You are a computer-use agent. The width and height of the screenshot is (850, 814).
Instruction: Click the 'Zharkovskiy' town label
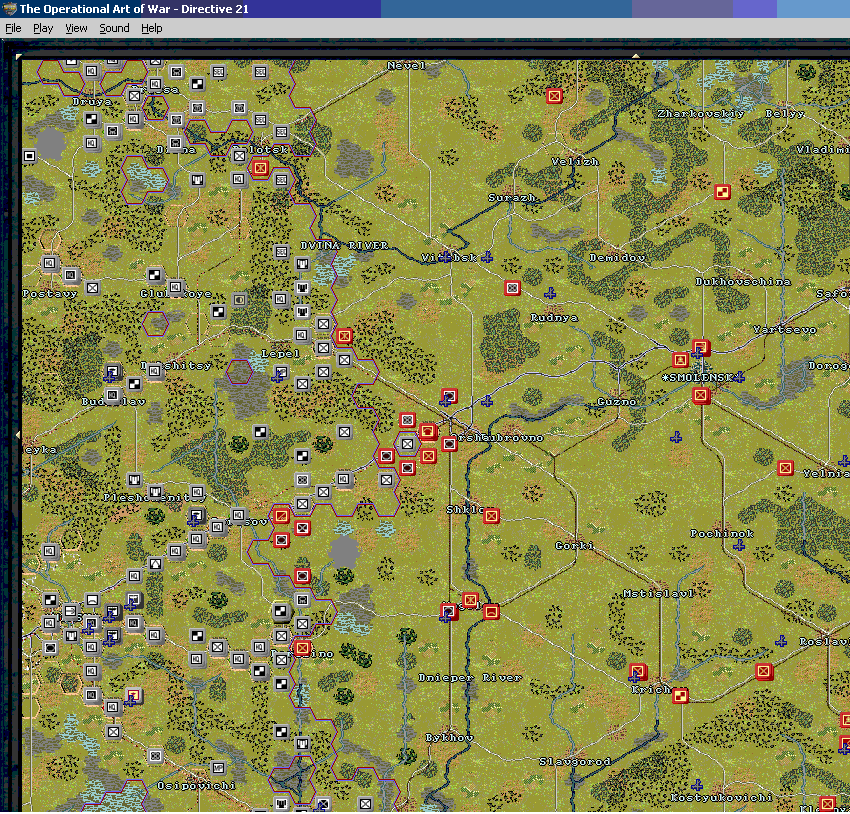click(700, 113)
